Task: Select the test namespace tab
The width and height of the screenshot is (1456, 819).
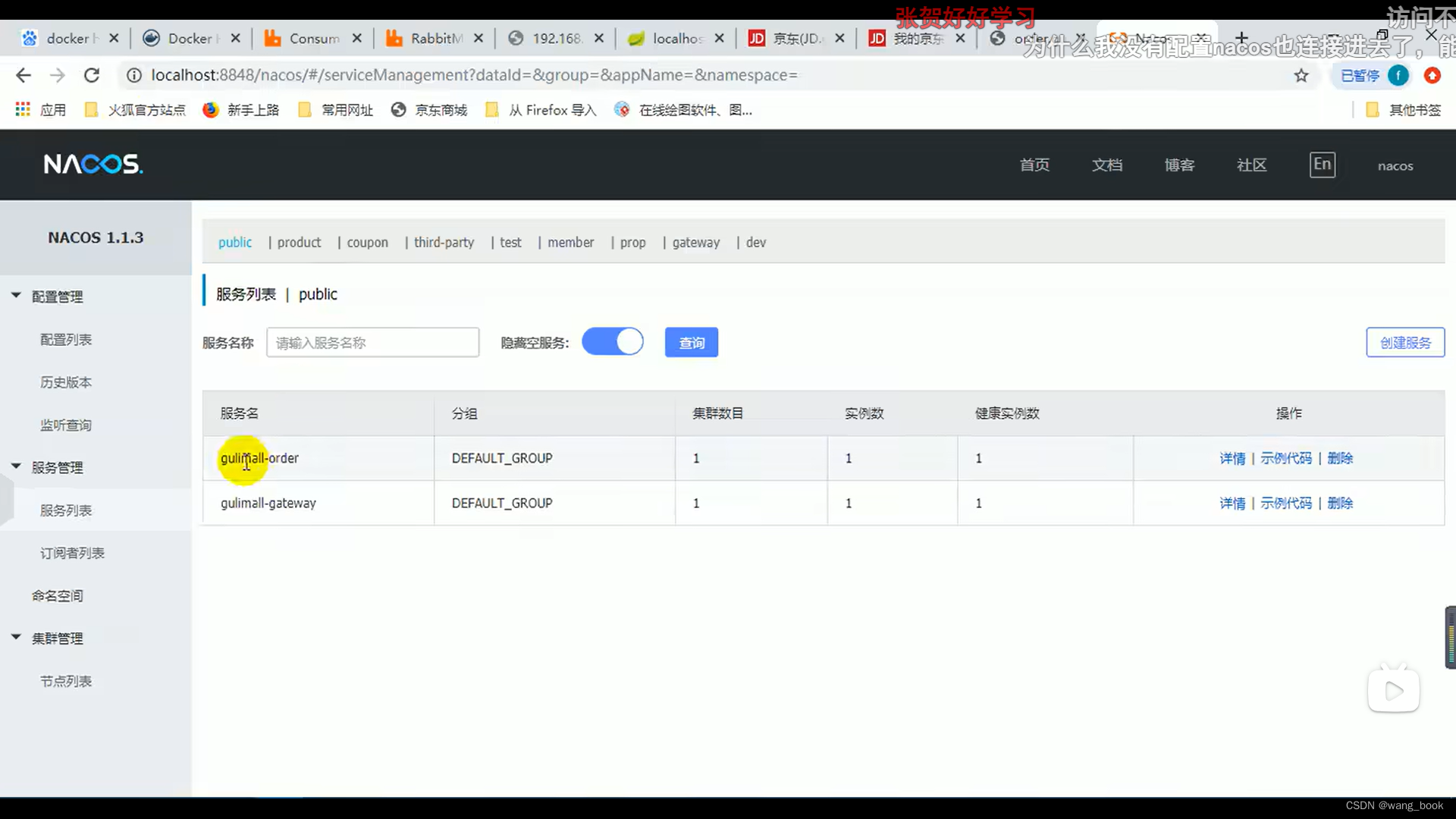Action: (x=510, y=242)
